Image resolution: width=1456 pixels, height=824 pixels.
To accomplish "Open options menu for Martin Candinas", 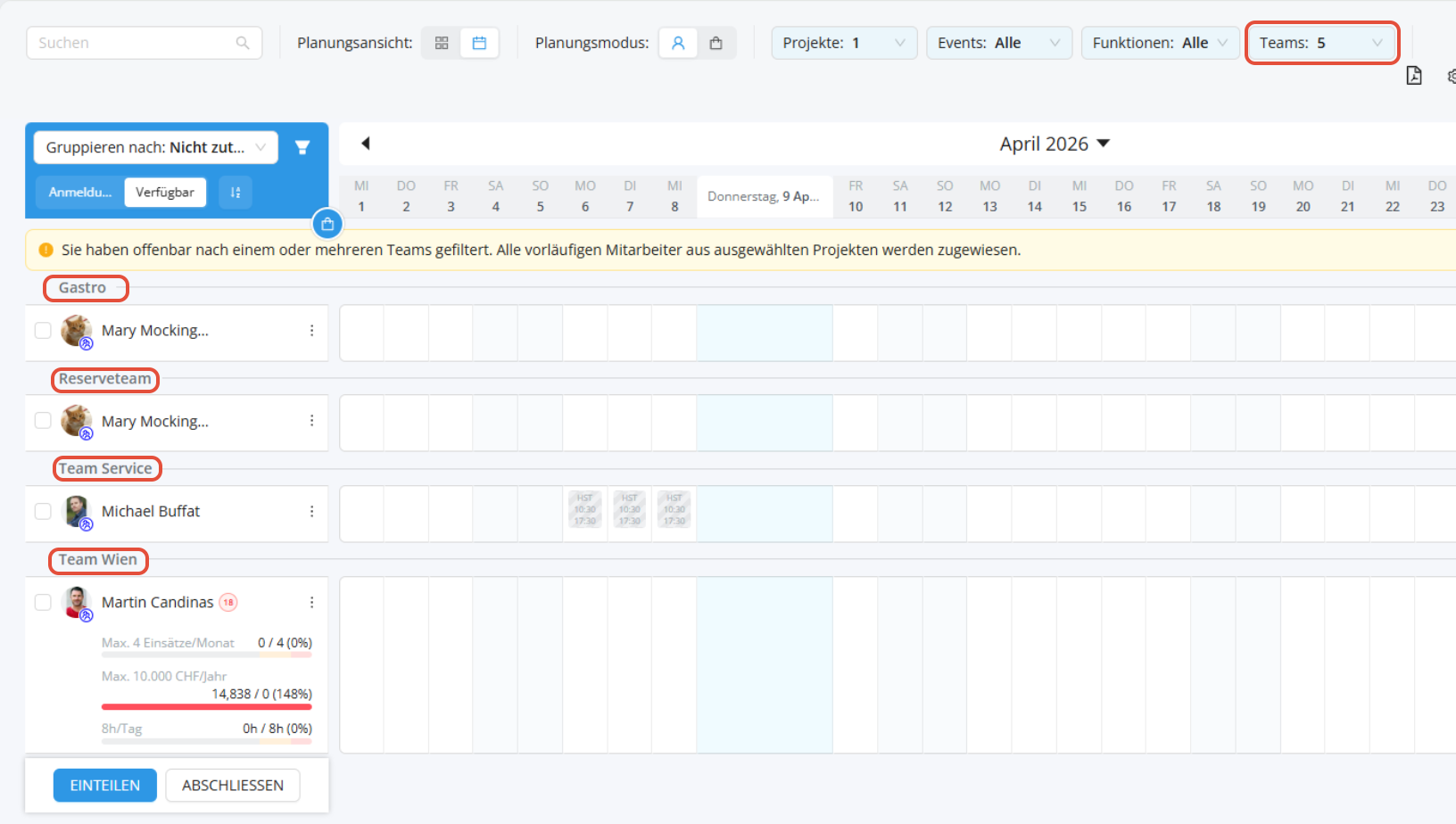I will [x=311, y=602].
